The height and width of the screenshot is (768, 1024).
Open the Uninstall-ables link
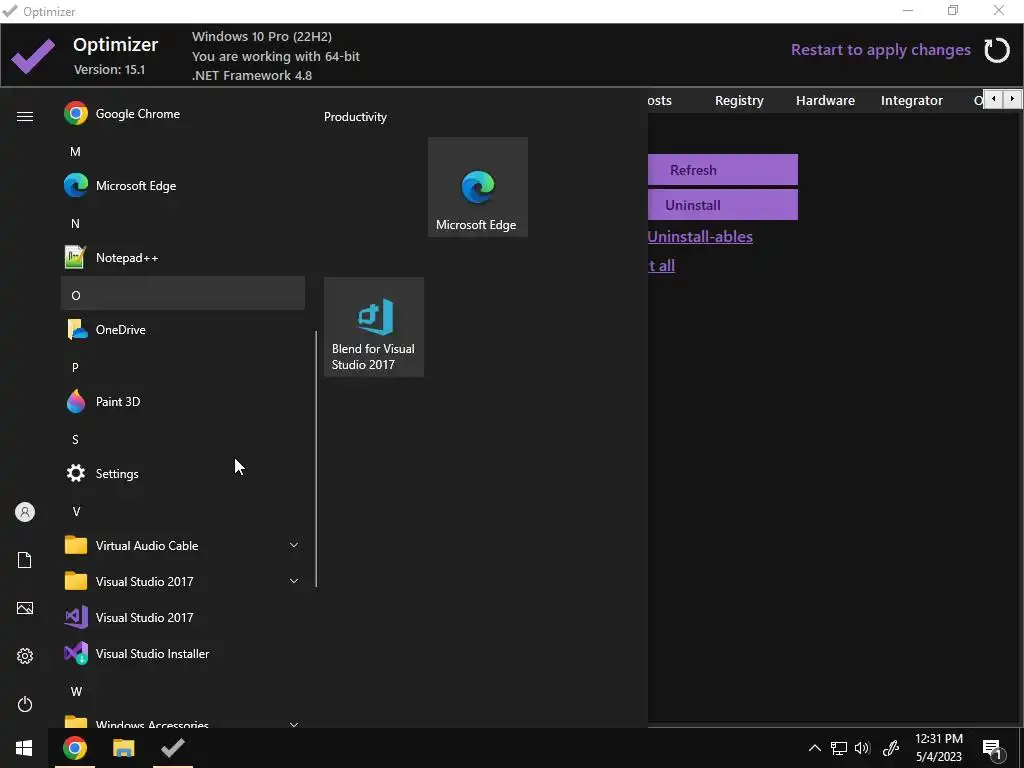coord(700,236)
